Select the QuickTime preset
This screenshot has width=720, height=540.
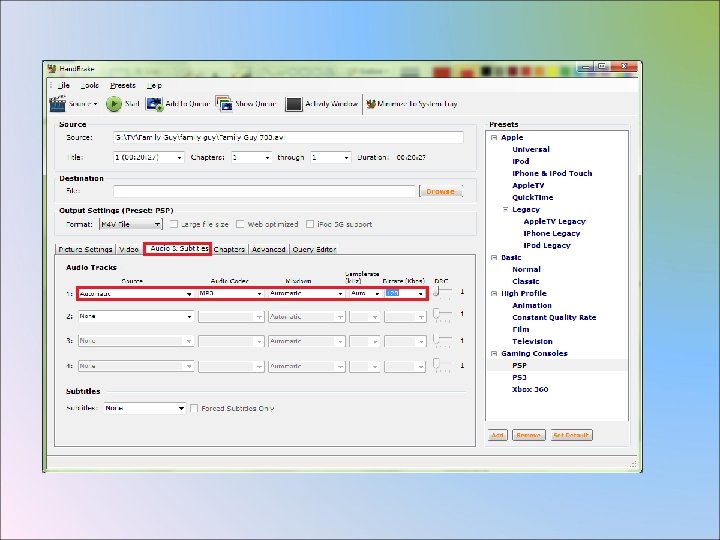point(533,197)
